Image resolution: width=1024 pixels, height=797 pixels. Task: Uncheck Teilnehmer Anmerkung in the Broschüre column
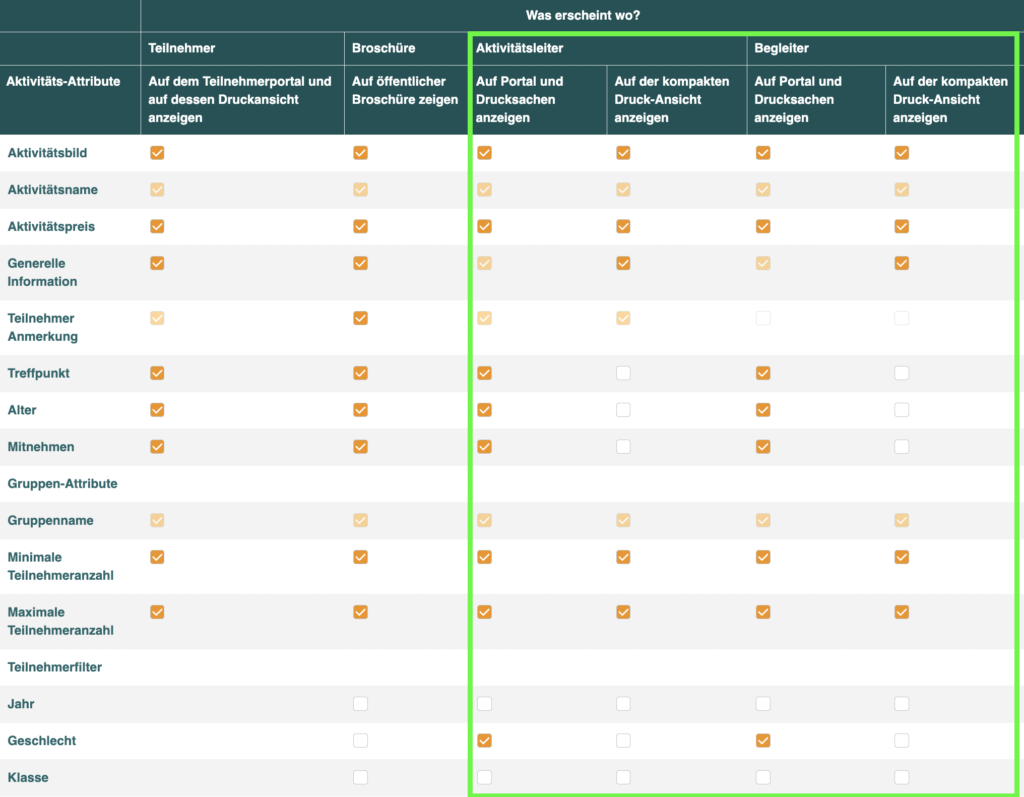360,318
